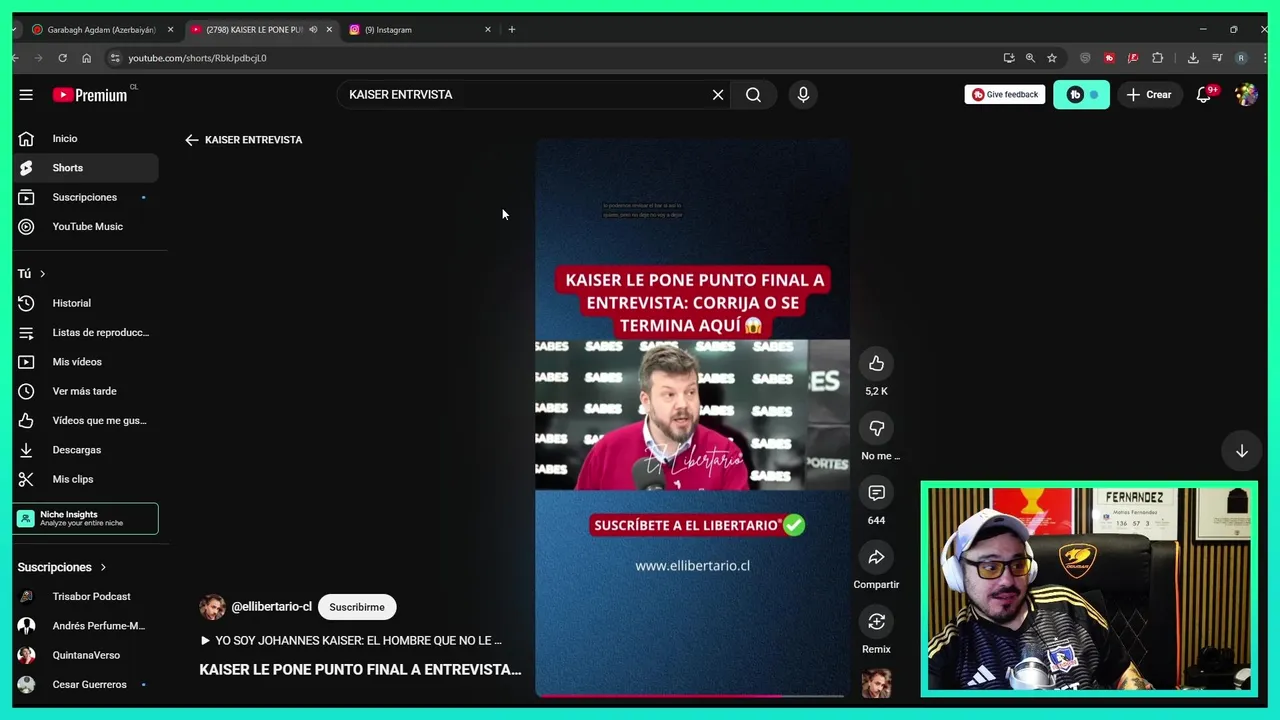This screenshot has width=1280, height=720.
Task: Open a new browser tab
Action: (x=512, y=30)
